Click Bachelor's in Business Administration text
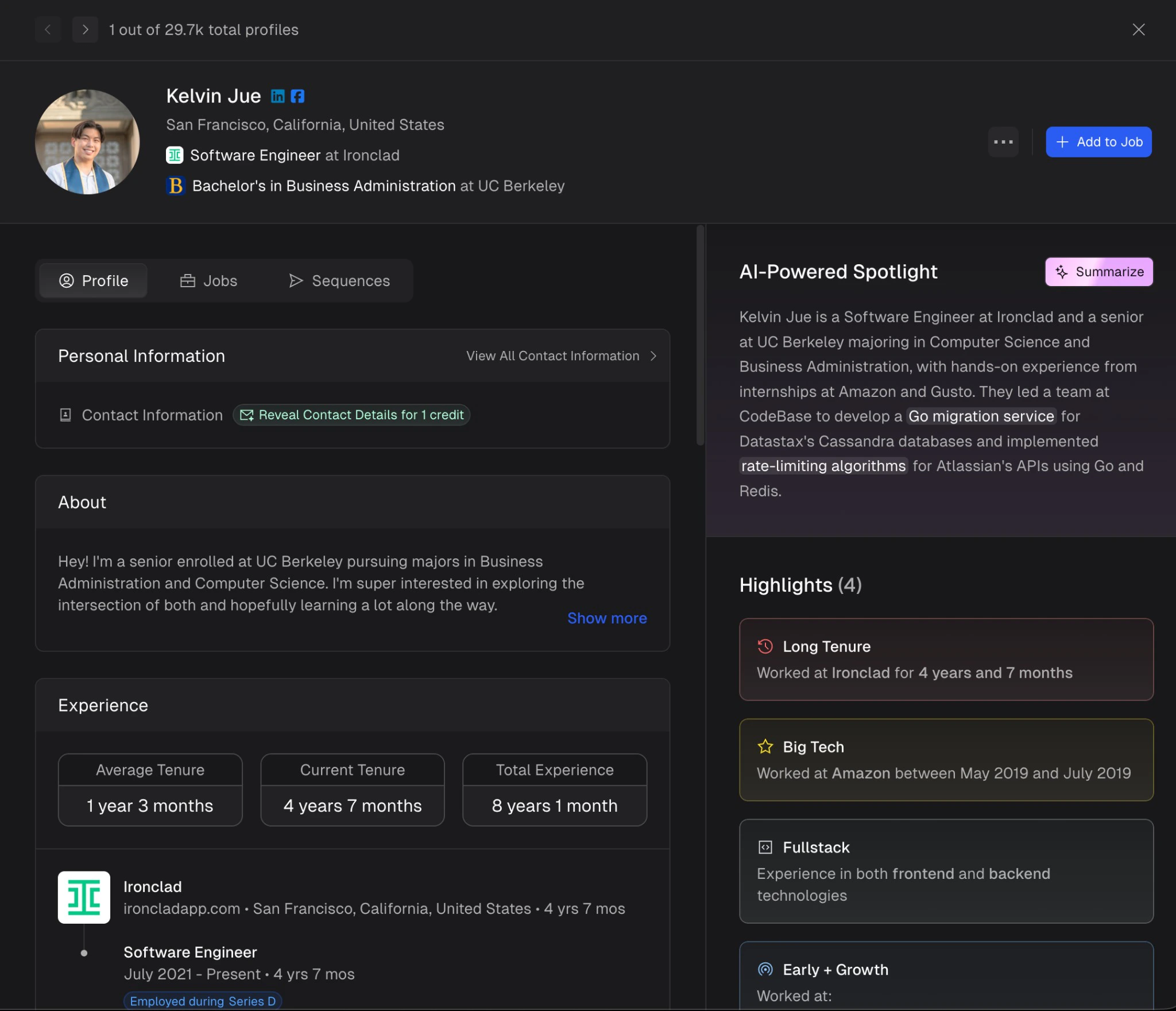The image size is (1176, 1011). tap(324, 186)
